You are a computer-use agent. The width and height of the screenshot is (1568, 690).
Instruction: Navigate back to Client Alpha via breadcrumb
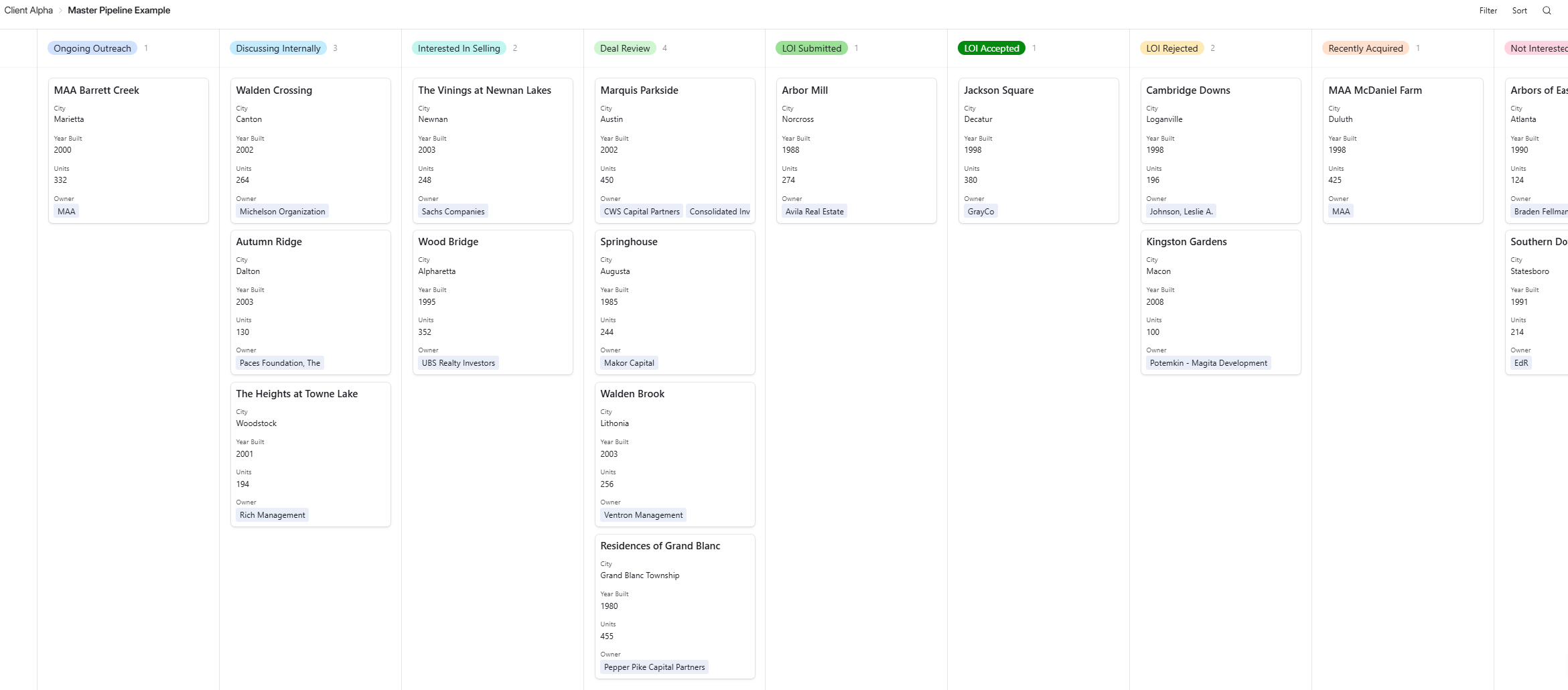pyautogui.click(x=28, y=10)
